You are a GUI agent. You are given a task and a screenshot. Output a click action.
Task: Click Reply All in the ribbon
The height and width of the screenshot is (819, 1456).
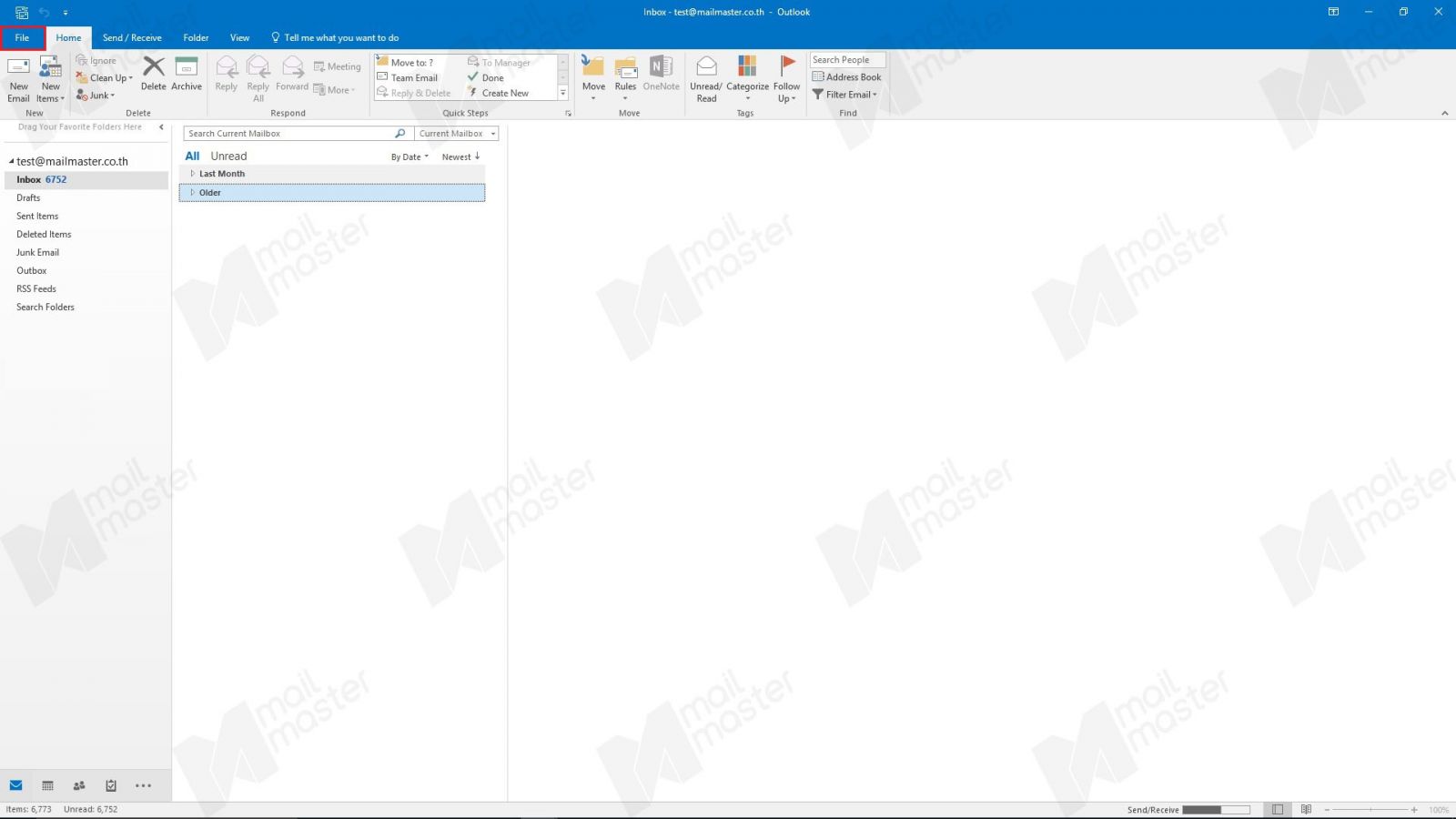(x=258, y=79)
